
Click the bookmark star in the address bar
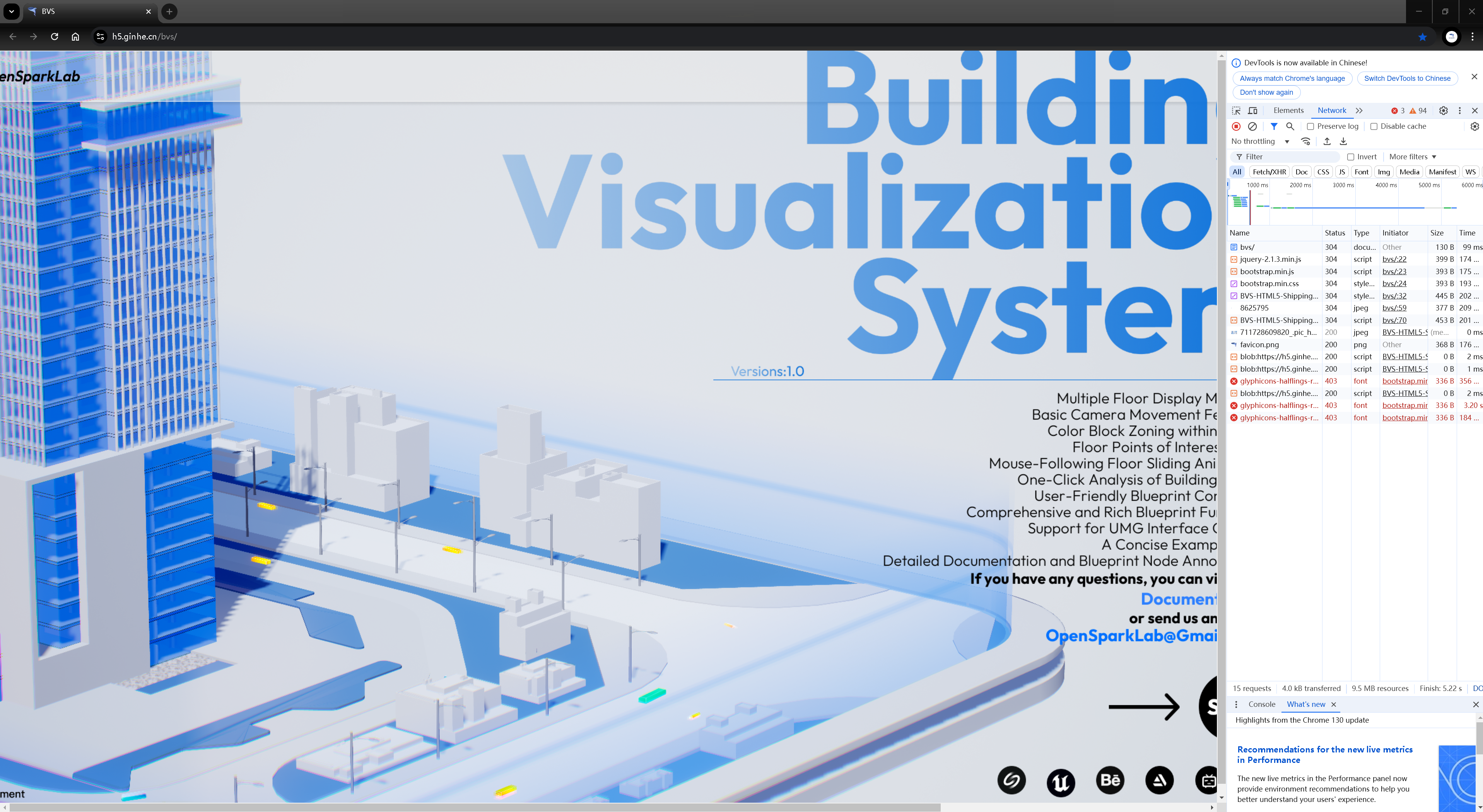click(x=1423, y=37)
